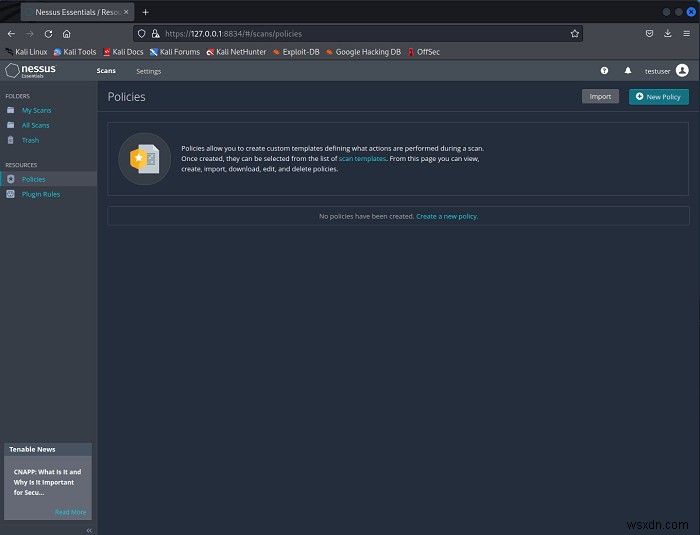The height and width of the screenshot is (535, 700).
Task: Click the New Policy button
Action: pyautogui.click(x=658, y=97)
